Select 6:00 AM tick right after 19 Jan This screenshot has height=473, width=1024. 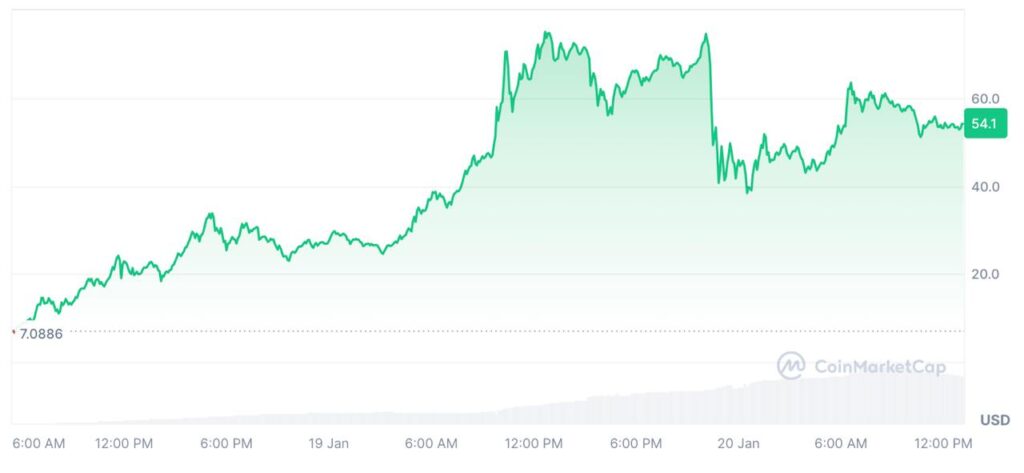[x=431, y=443]
